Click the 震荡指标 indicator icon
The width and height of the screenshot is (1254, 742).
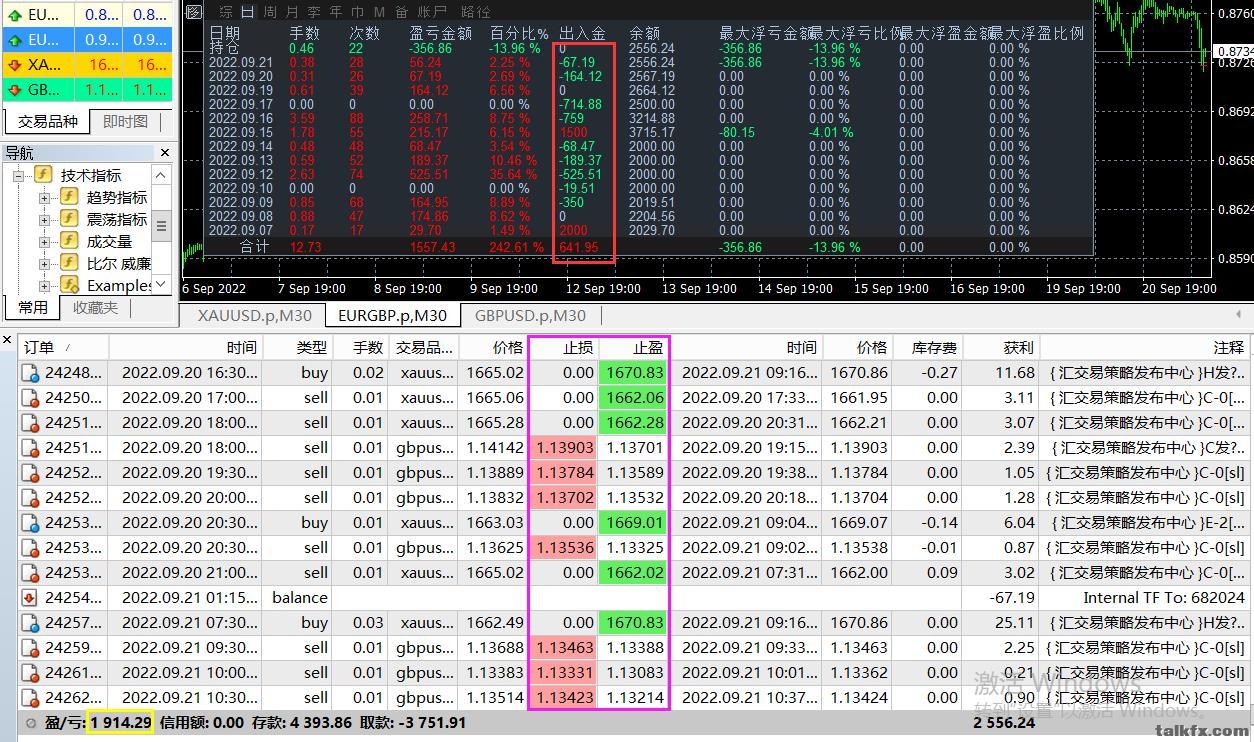coord(69,219)
